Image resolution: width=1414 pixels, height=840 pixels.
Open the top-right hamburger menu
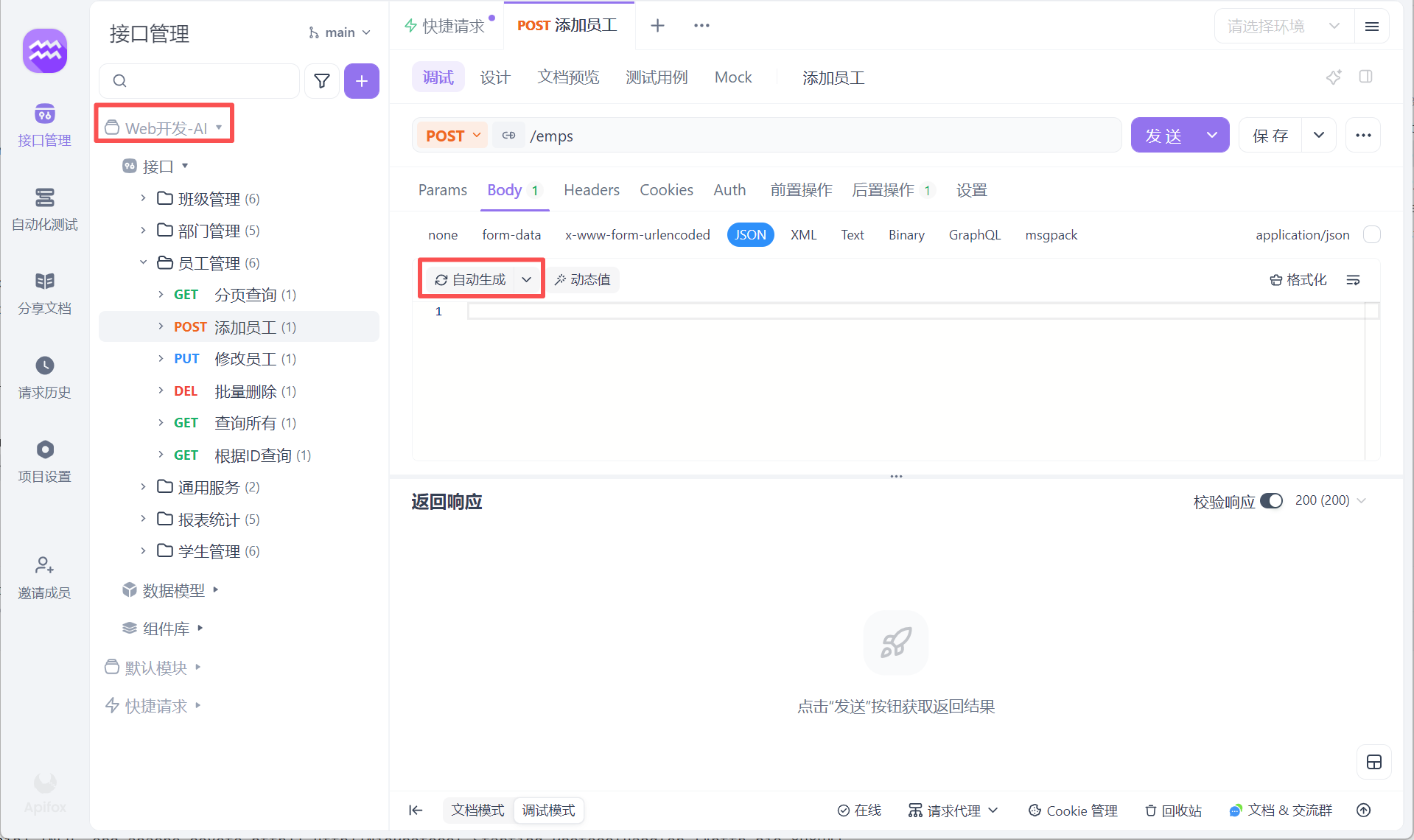pyautogui.click(x=1372, y=27)
